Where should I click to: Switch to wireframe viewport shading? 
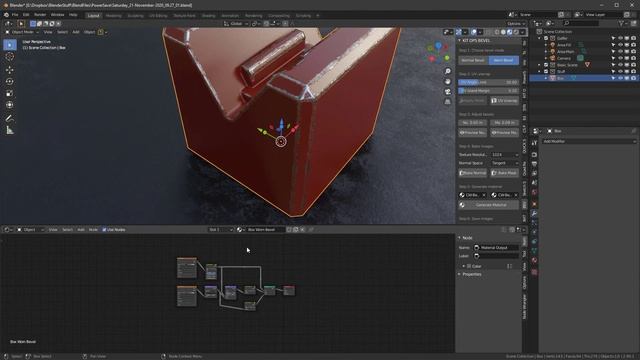[x=497, y=32]
